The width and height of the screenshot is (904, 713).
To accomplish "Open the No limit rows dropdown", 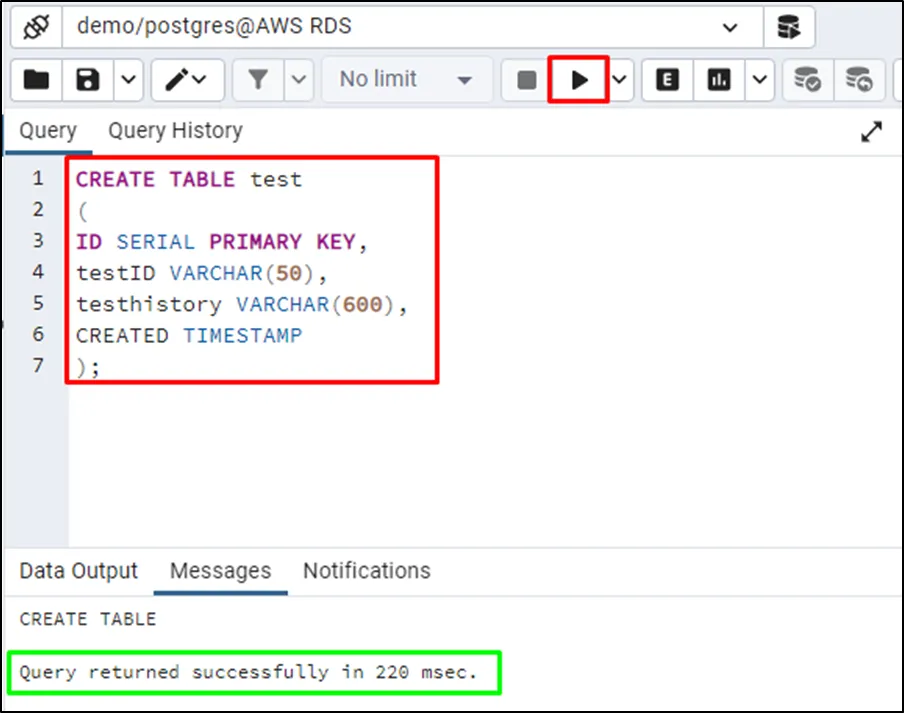I will pyautogui.click(x=406, y=80).
